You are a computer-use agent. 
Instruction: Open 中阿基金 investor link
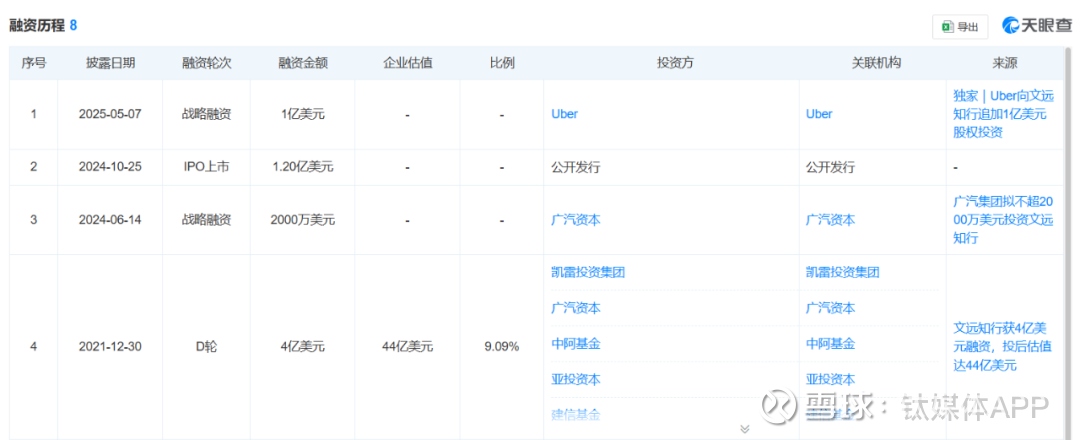click(576, 344)
